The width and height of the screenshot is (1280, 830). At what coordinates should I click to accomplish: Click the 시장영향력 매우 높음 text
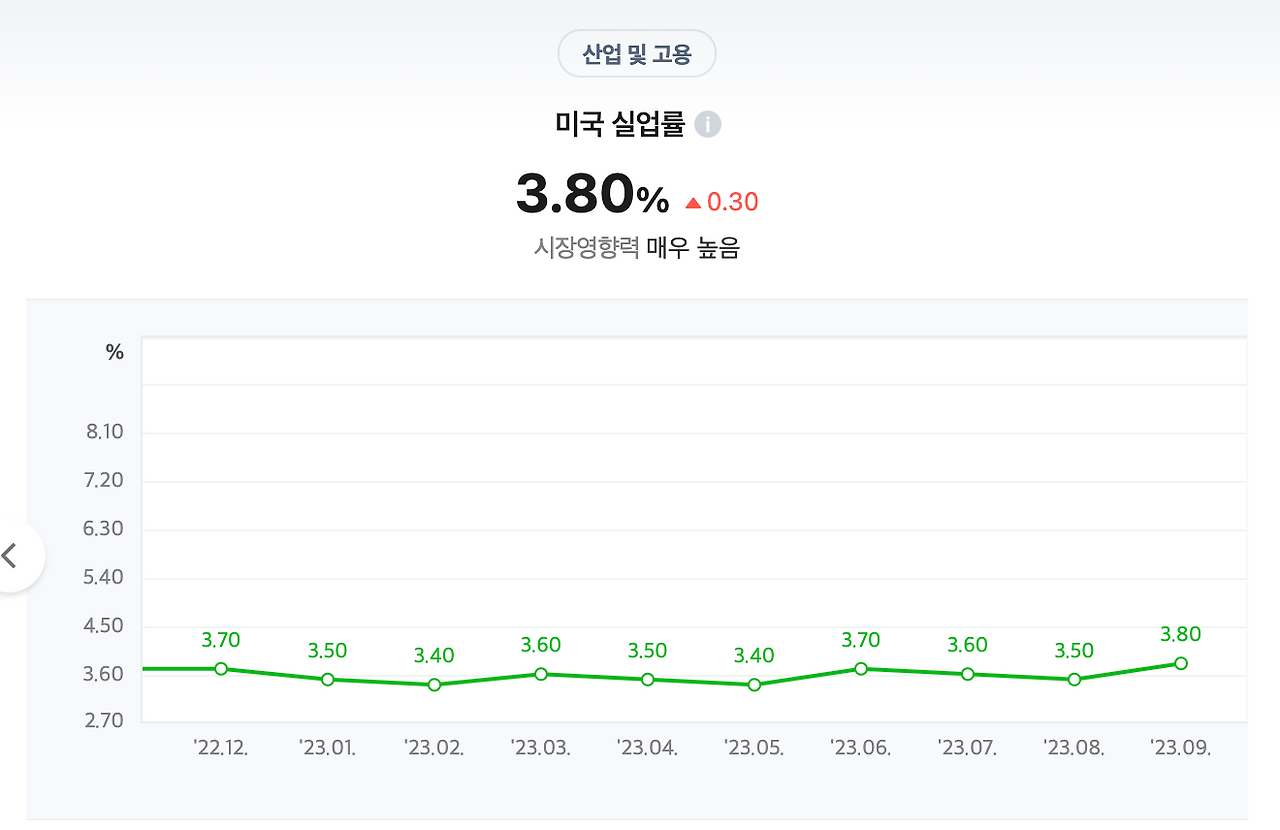point(637,247)
